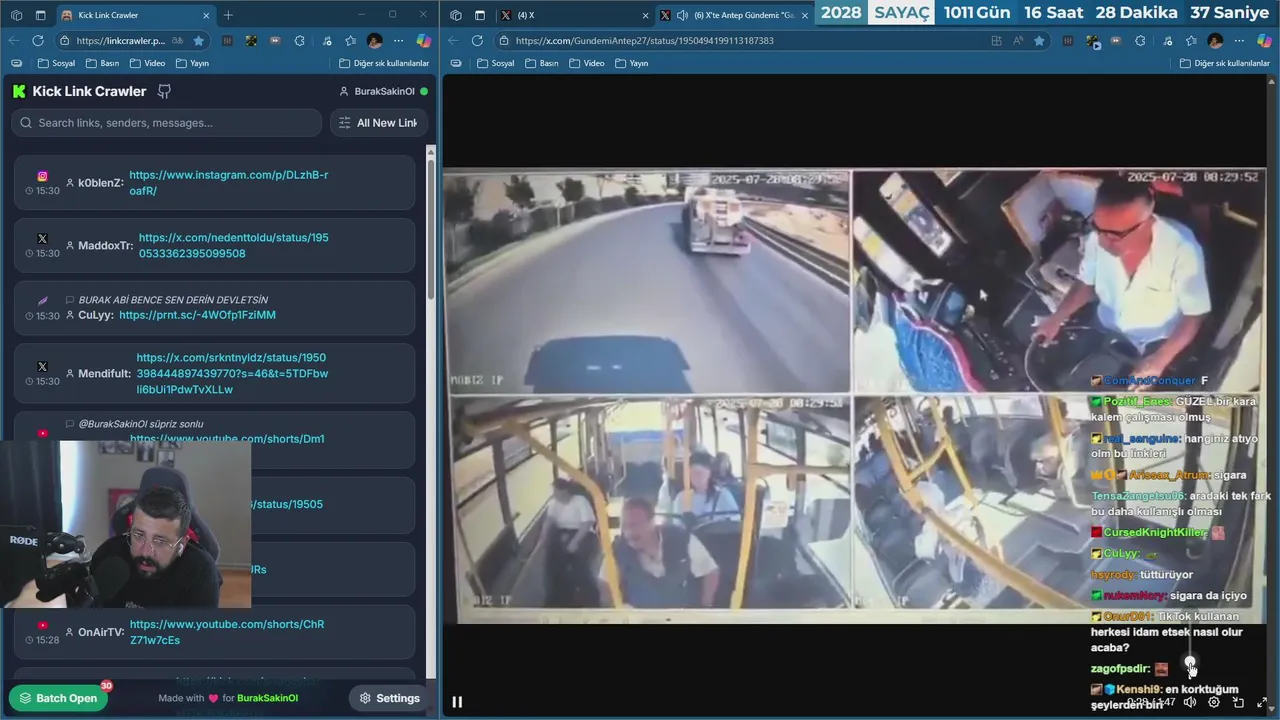Open OnAirTV's YouTube shorts link
This screenshot has width=1280, height=720.
click(227, 632)
